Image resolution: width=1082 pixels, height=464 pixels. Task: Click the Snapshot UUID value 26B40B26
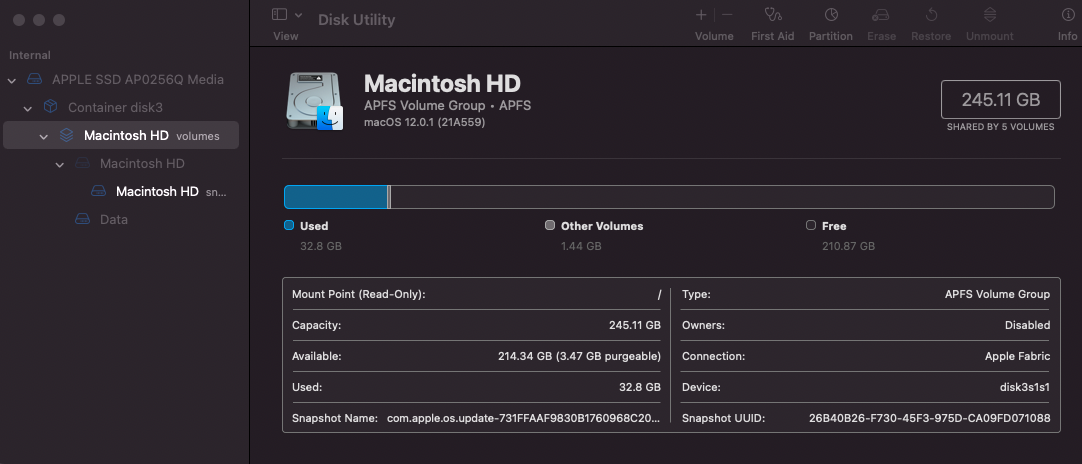[929, 418]
